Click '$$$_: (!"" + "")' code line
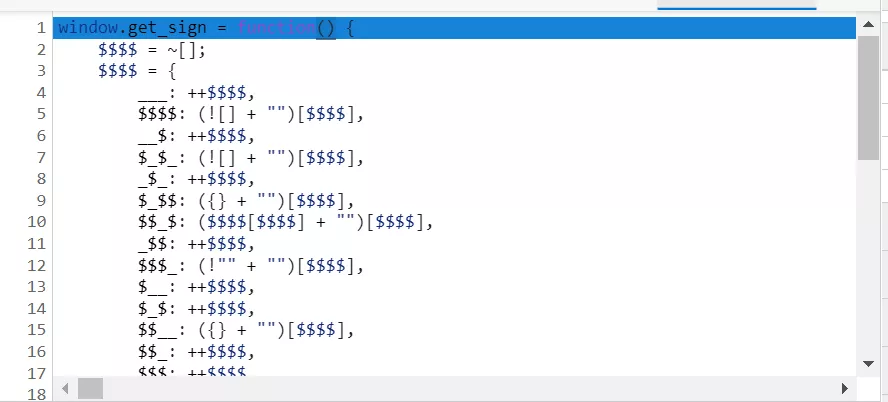The image size is (888, 402). click(250, 265)
